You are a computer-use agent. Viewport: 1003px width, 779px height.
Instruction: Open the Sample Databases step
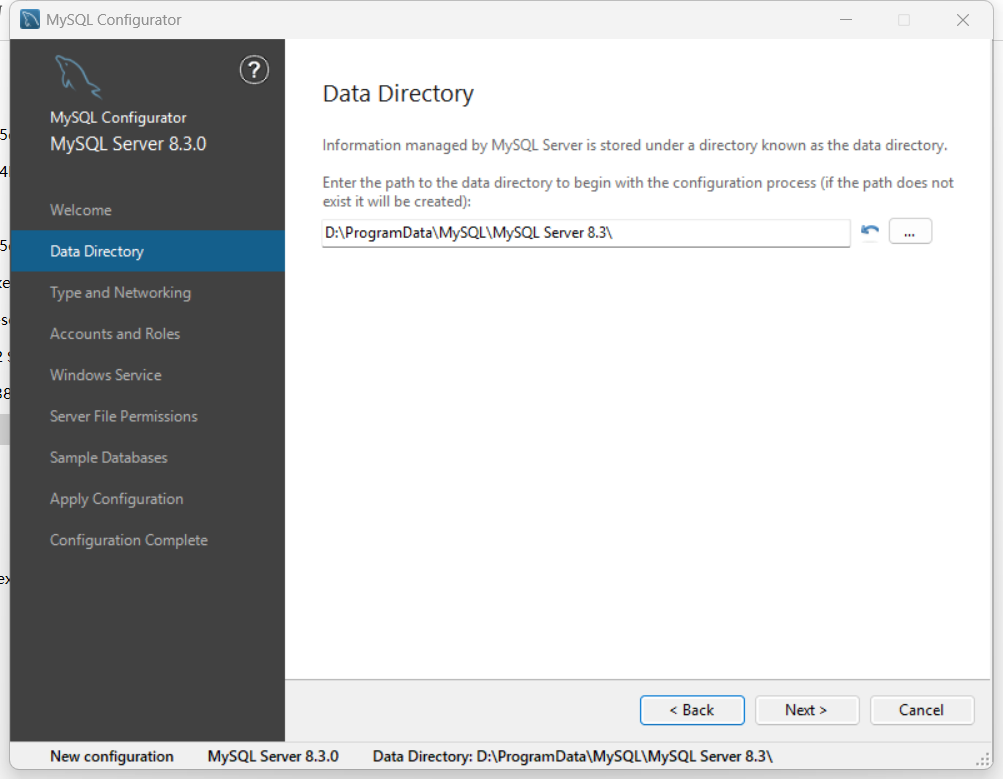point(147,457)
